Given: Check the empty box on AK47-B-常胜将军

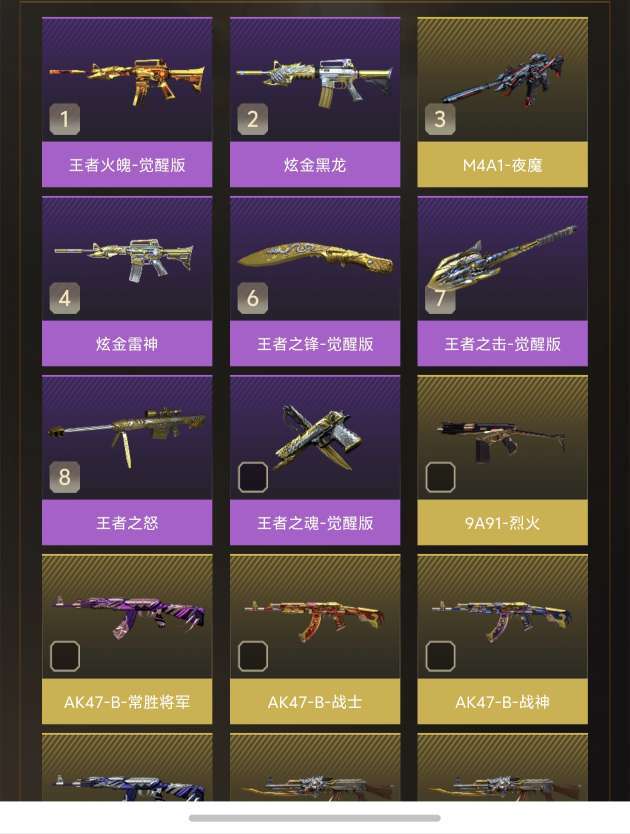Looking at the screenshot, I should [x=65, y=656].
